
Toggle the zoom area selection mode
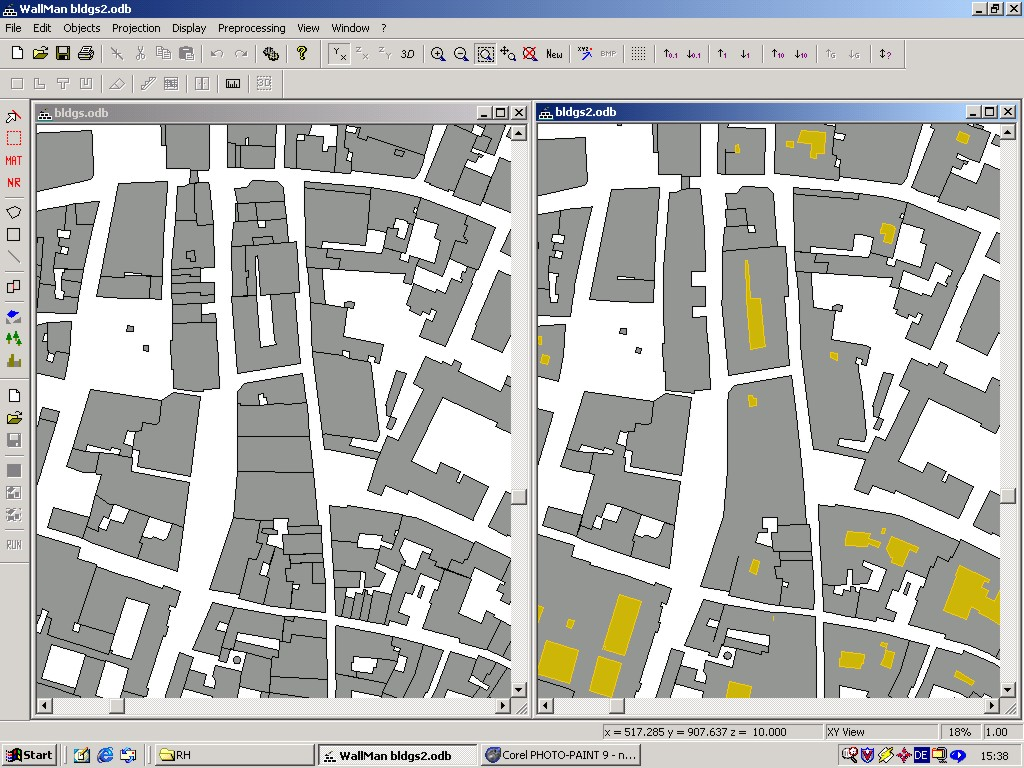(484, 54)
